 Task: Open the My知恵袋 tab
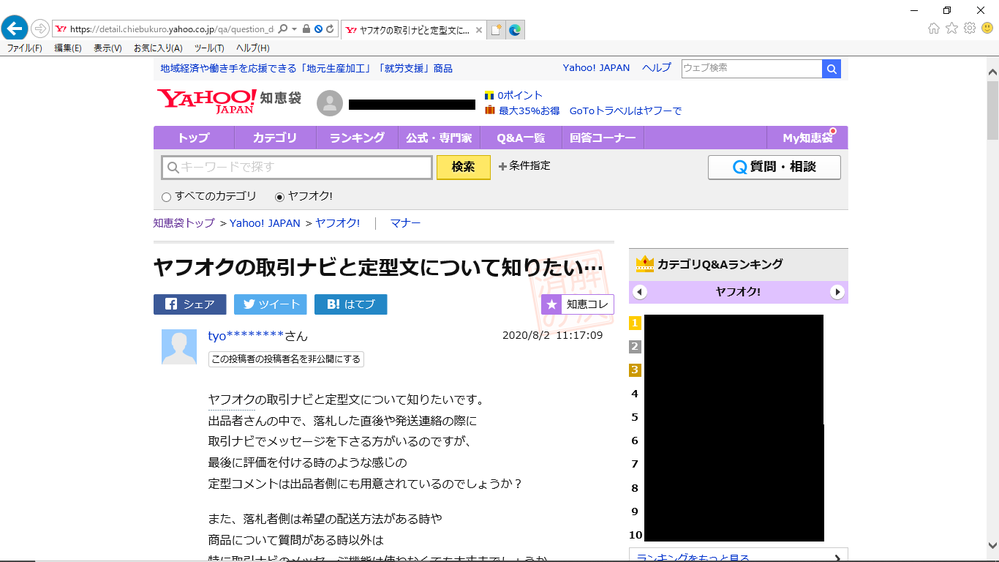pos(807,138)
